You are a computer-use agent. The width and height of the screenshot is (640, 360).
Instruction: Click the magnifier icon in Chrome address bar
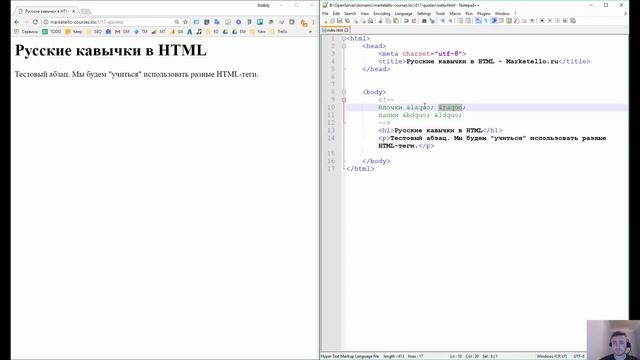pyautogui.click(x=177, y=22)
